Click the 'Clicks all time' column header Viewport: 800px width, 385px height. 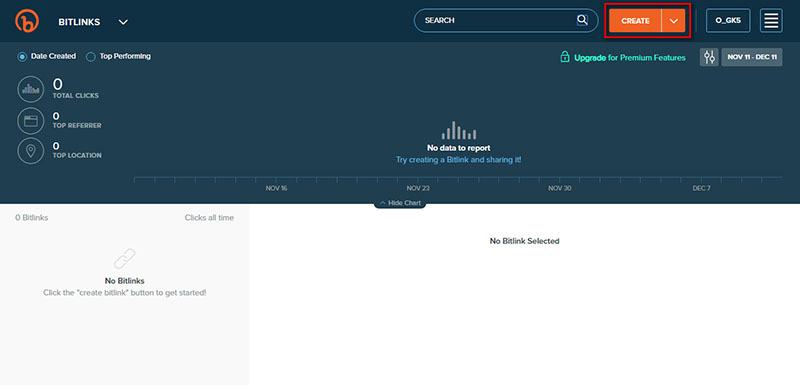(209, 218)
